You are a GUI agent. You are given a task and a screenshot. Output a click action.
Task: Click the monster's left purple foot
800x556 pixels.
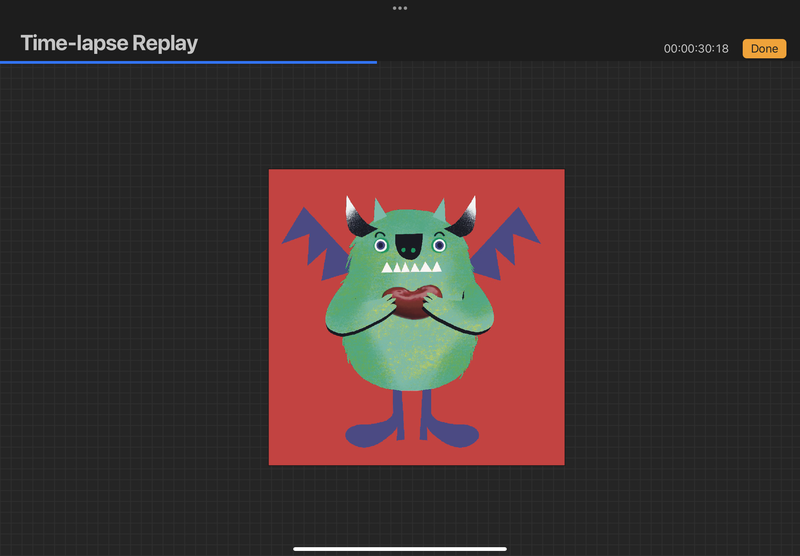click(x=373, y=434)
